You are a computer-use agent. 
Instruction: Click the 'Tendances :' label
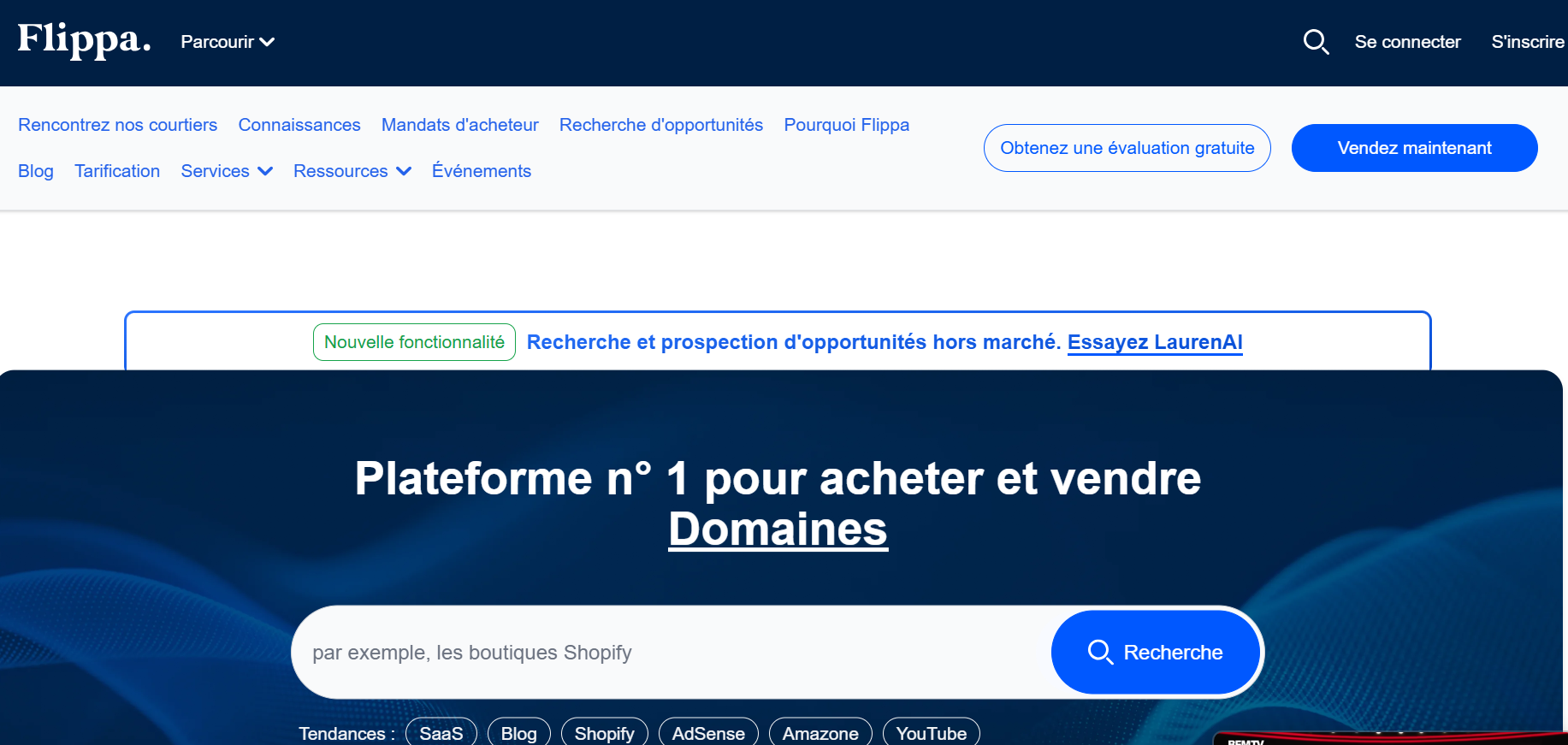tap(346, 734)
